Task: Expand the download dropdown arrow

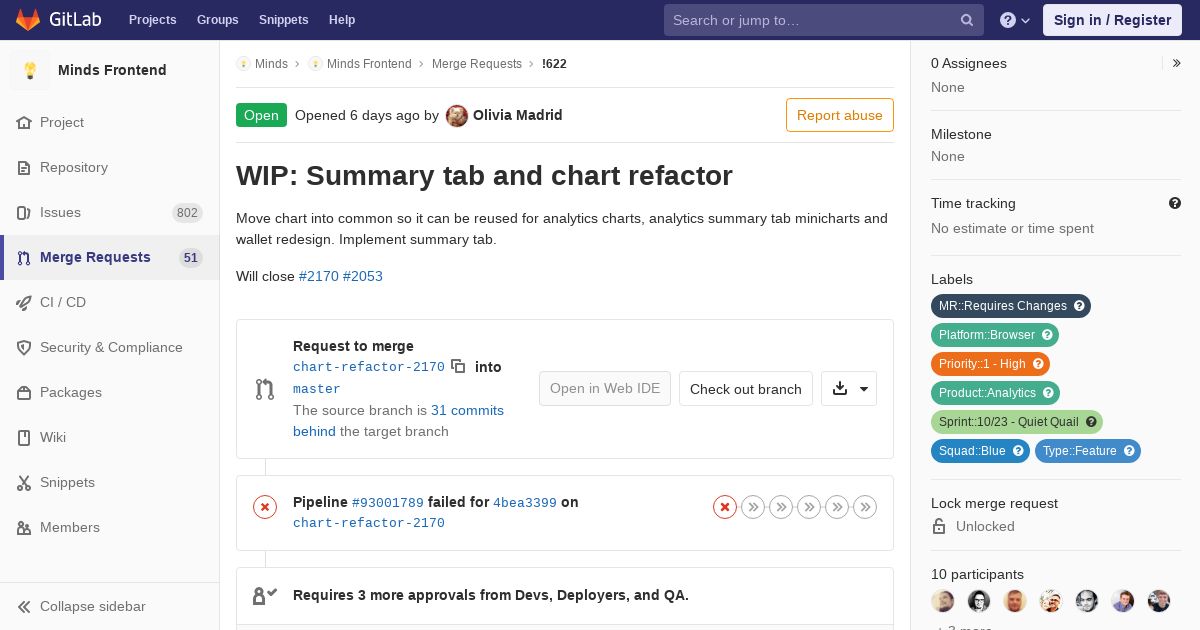Action: coord(864,389)
